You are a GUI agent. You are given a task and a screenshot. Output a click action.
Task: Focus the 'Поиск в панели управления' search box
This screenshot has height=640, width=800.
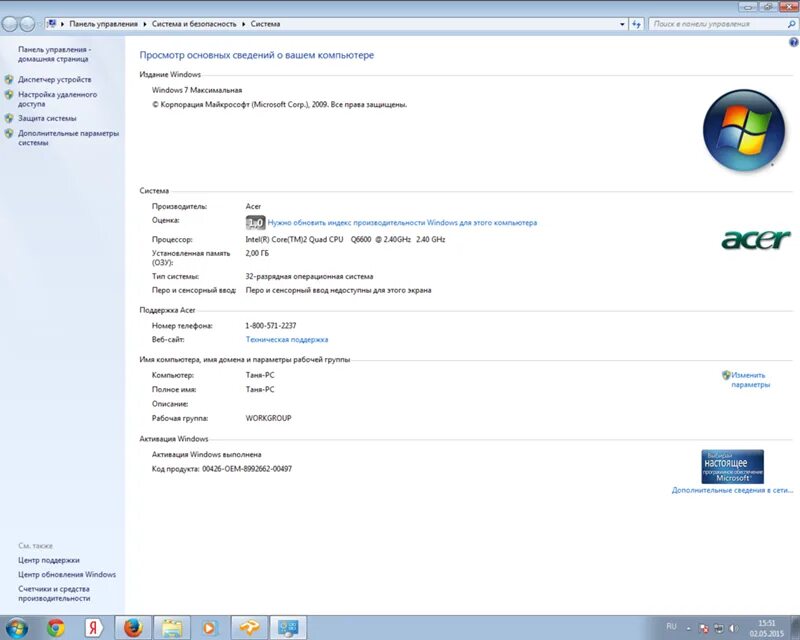click(x=719, y=24)
